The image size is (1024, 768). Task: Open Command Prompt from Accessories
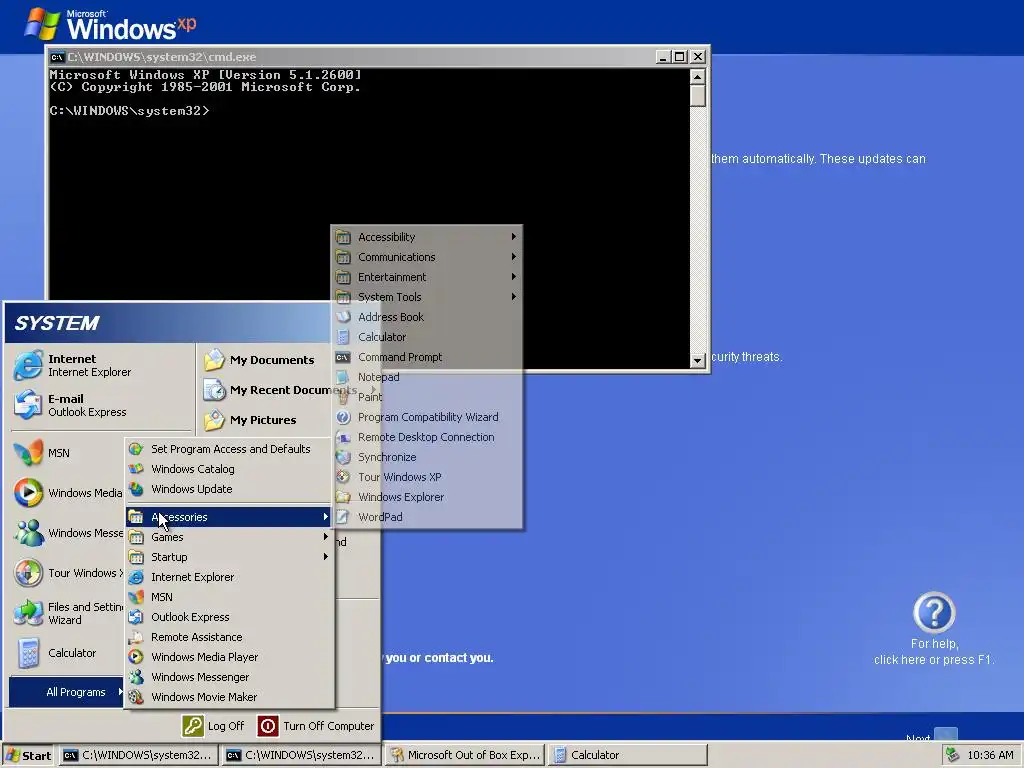click(427, 357)
